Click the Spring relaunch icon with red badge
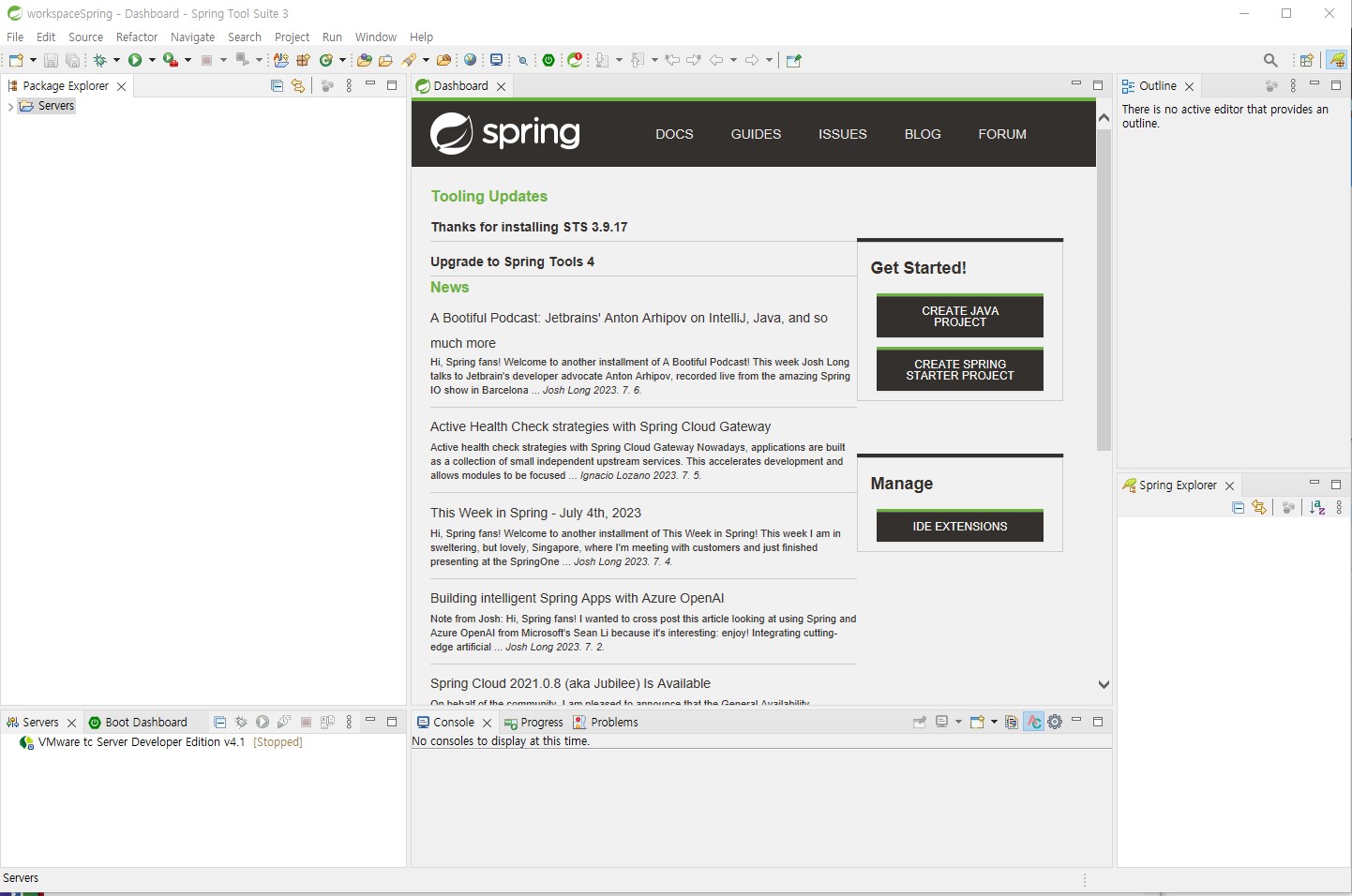1352x896 pixels. click(x=576, y=60)
